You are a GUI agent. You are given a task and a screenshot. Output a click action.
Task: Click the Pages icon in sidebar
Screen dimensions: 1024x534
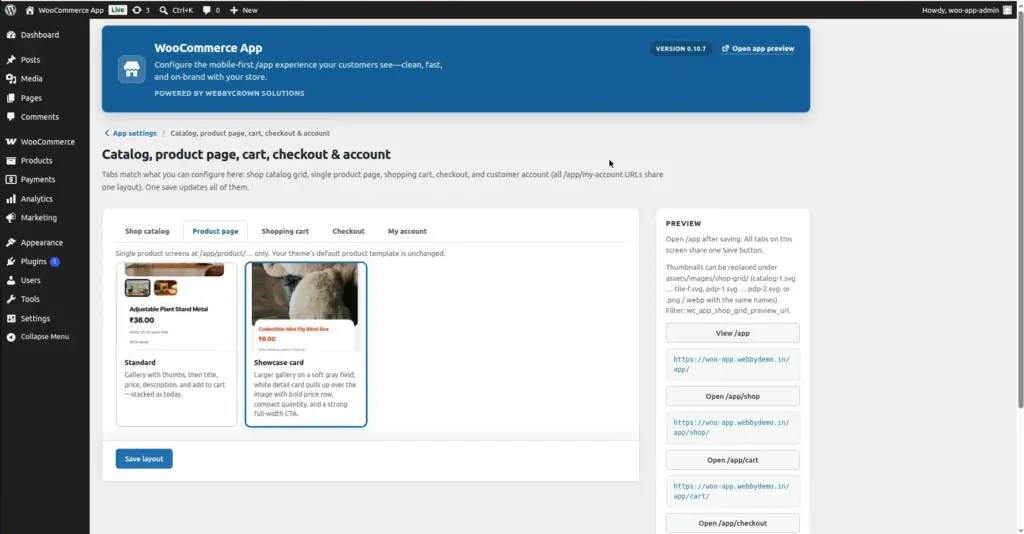pos(11,98)
